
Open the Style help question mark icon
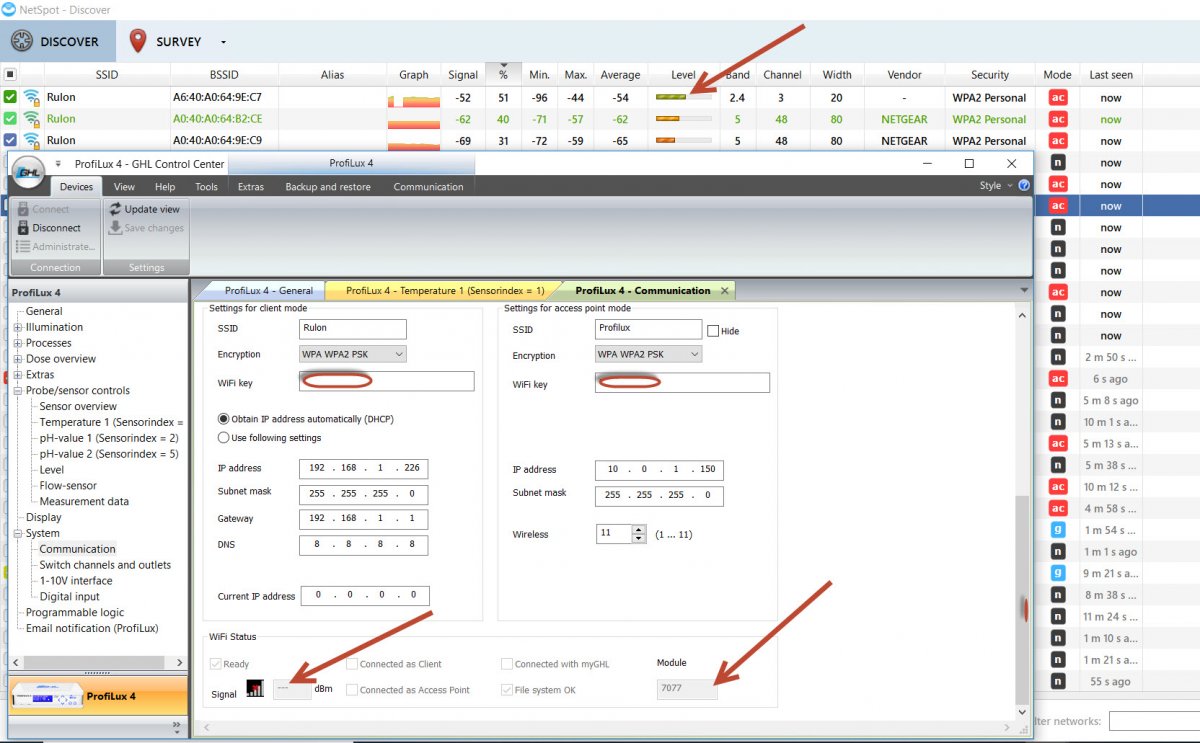point(1024,186)
